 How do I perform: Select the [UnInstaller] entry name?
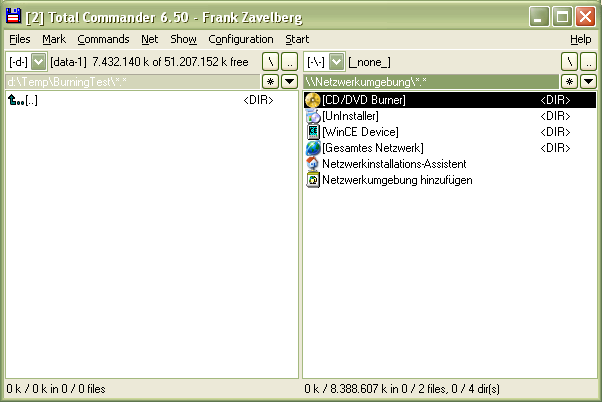tap(351, 116)
